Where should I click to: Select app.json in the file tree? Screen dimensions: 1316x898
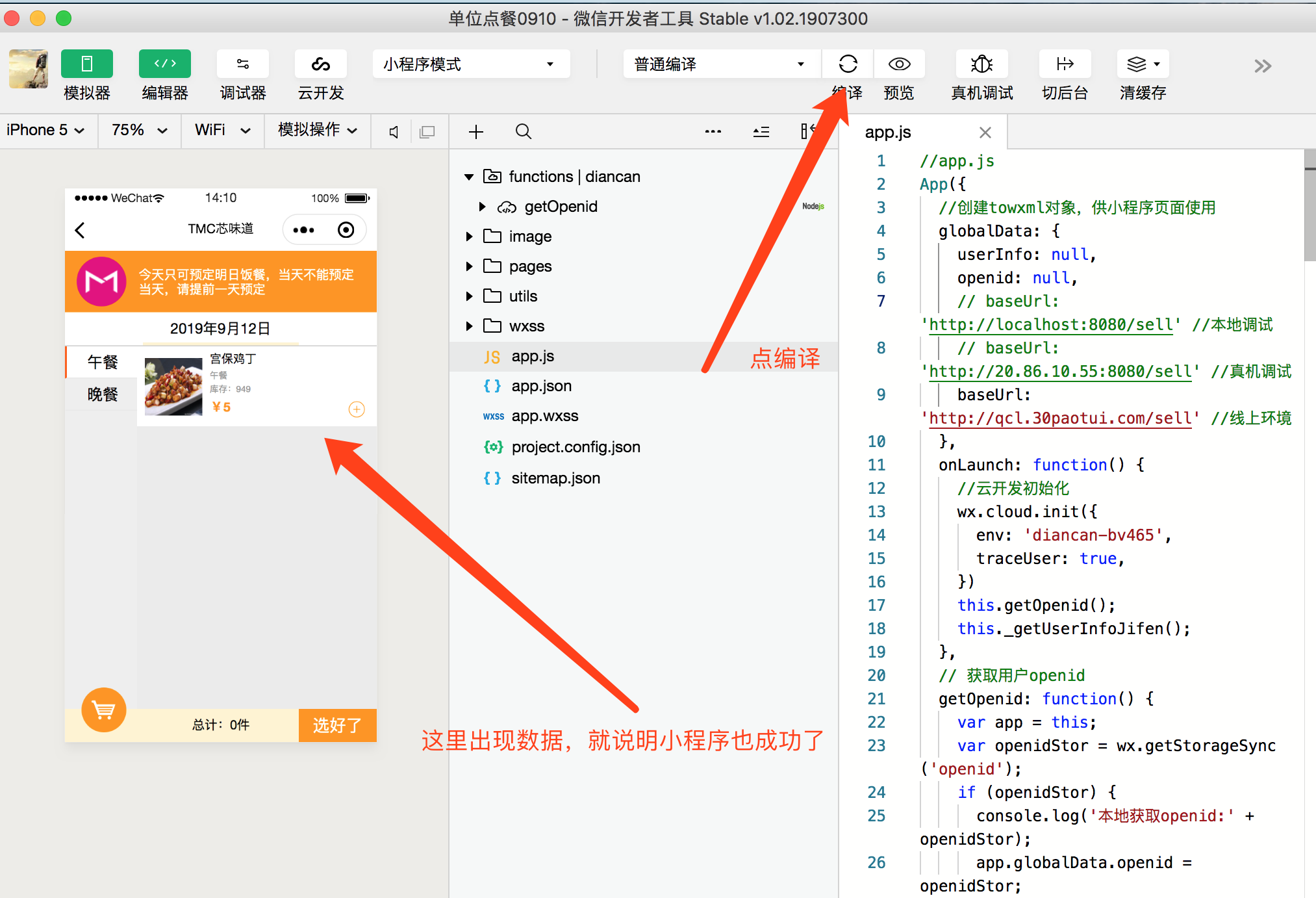click(x=541, y=386)
